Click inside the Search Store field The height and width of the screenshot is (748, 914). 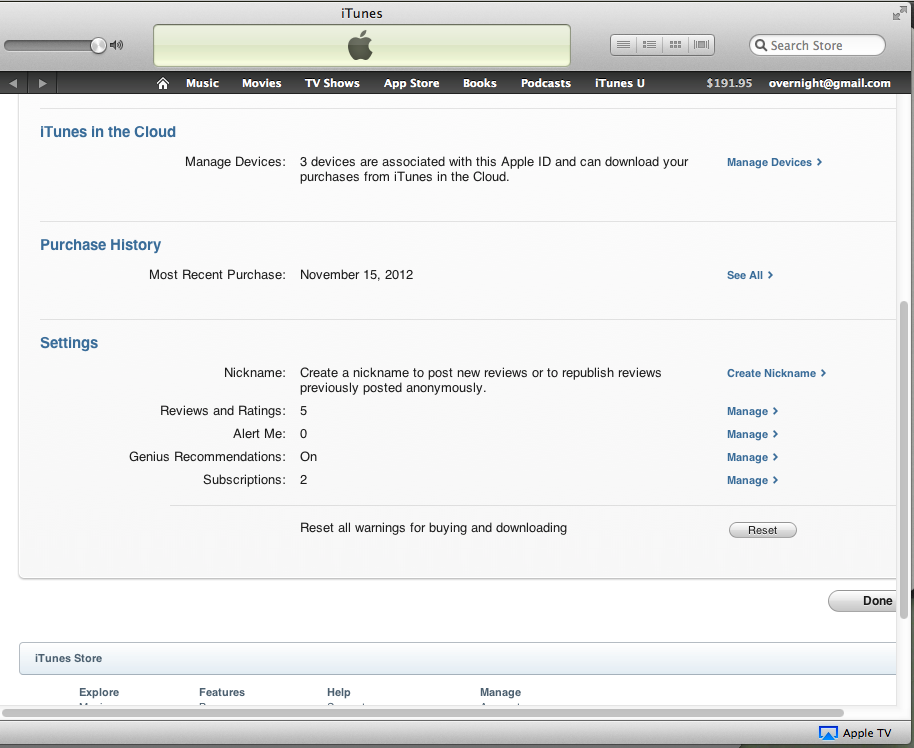point(817,45)
